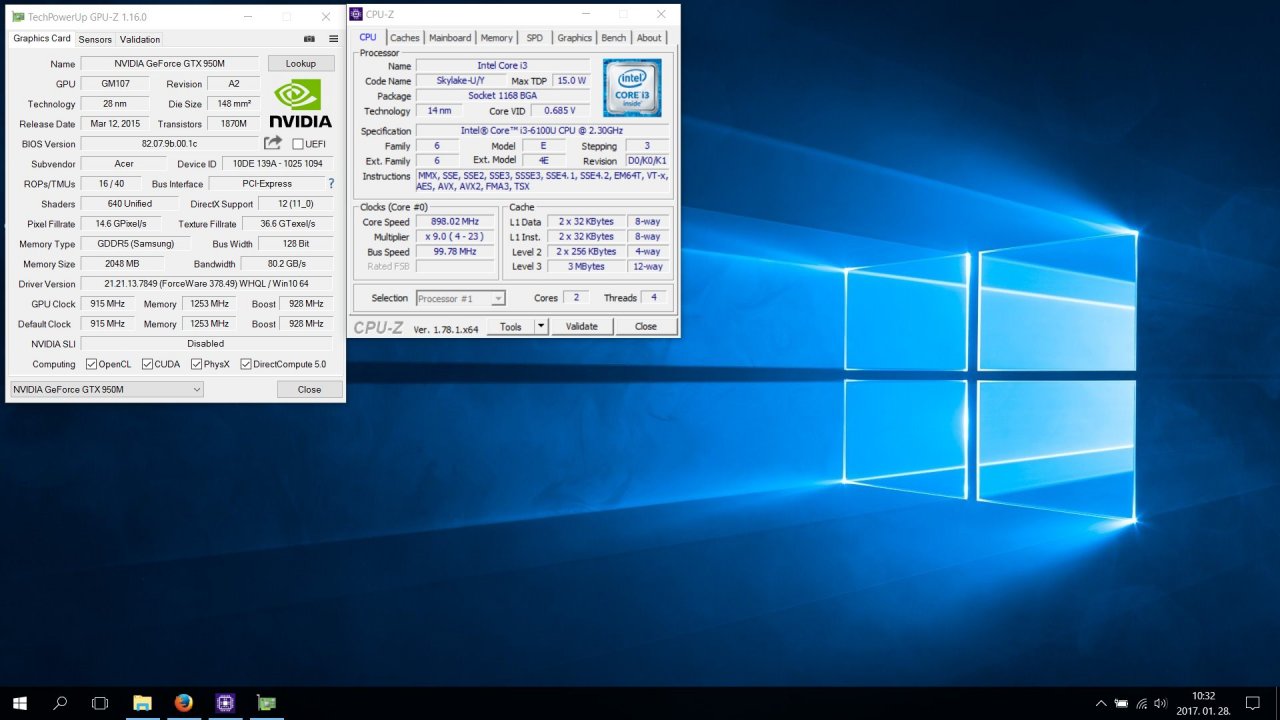Click the Validate button in CPU-Z
1280x720 pixels.
[x=581, y=326]
